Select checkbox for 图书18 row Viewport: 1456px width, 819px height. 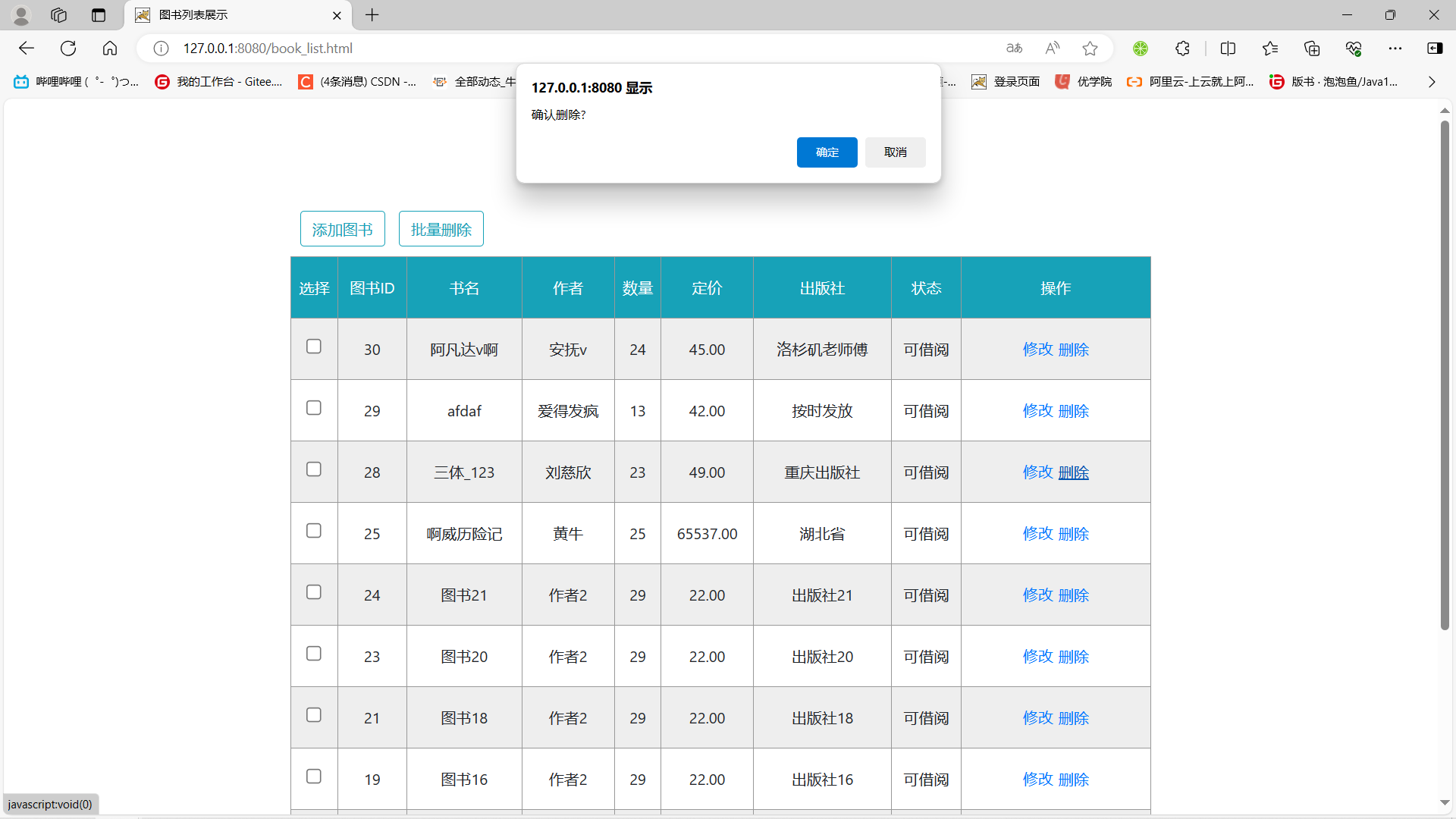[x=314, y=715]
